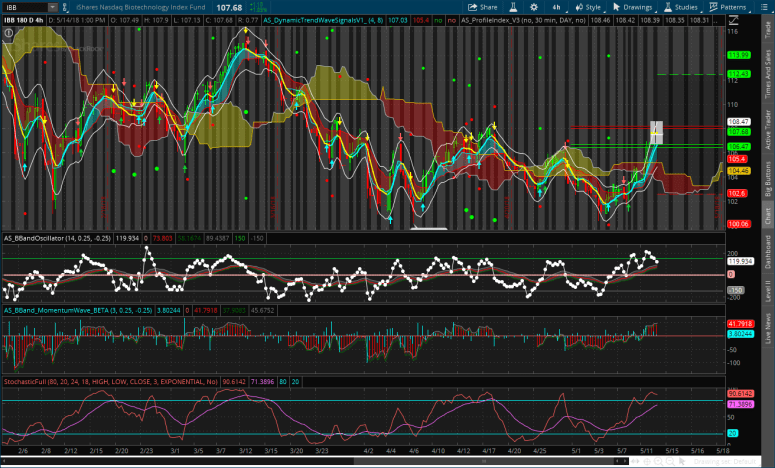Click Drawing set: Default label
The image size is (775, 468).
pyautogui.click(x=724, y=462)
